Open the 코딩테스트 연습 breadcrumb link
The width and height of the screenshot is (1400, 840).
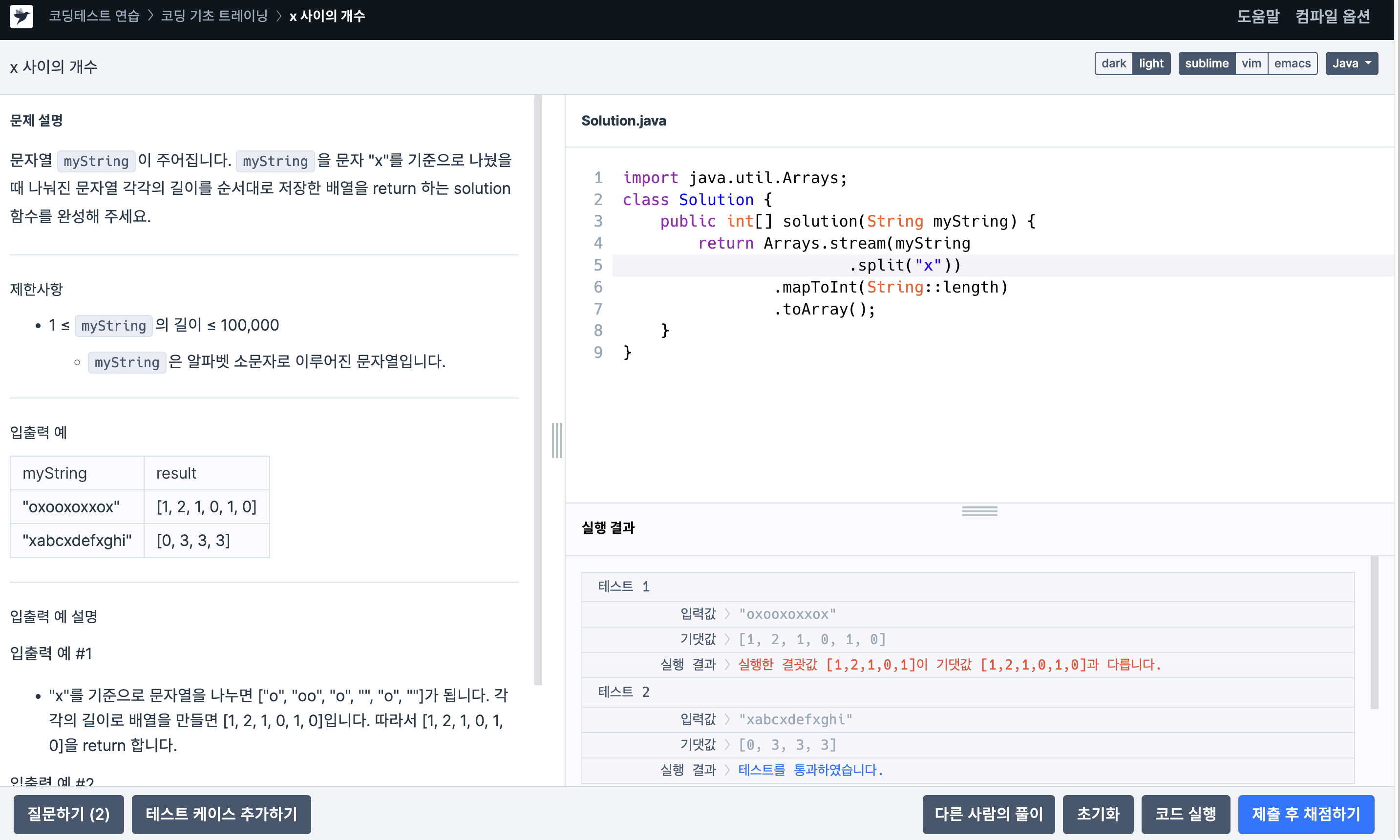tap(94, 16)
